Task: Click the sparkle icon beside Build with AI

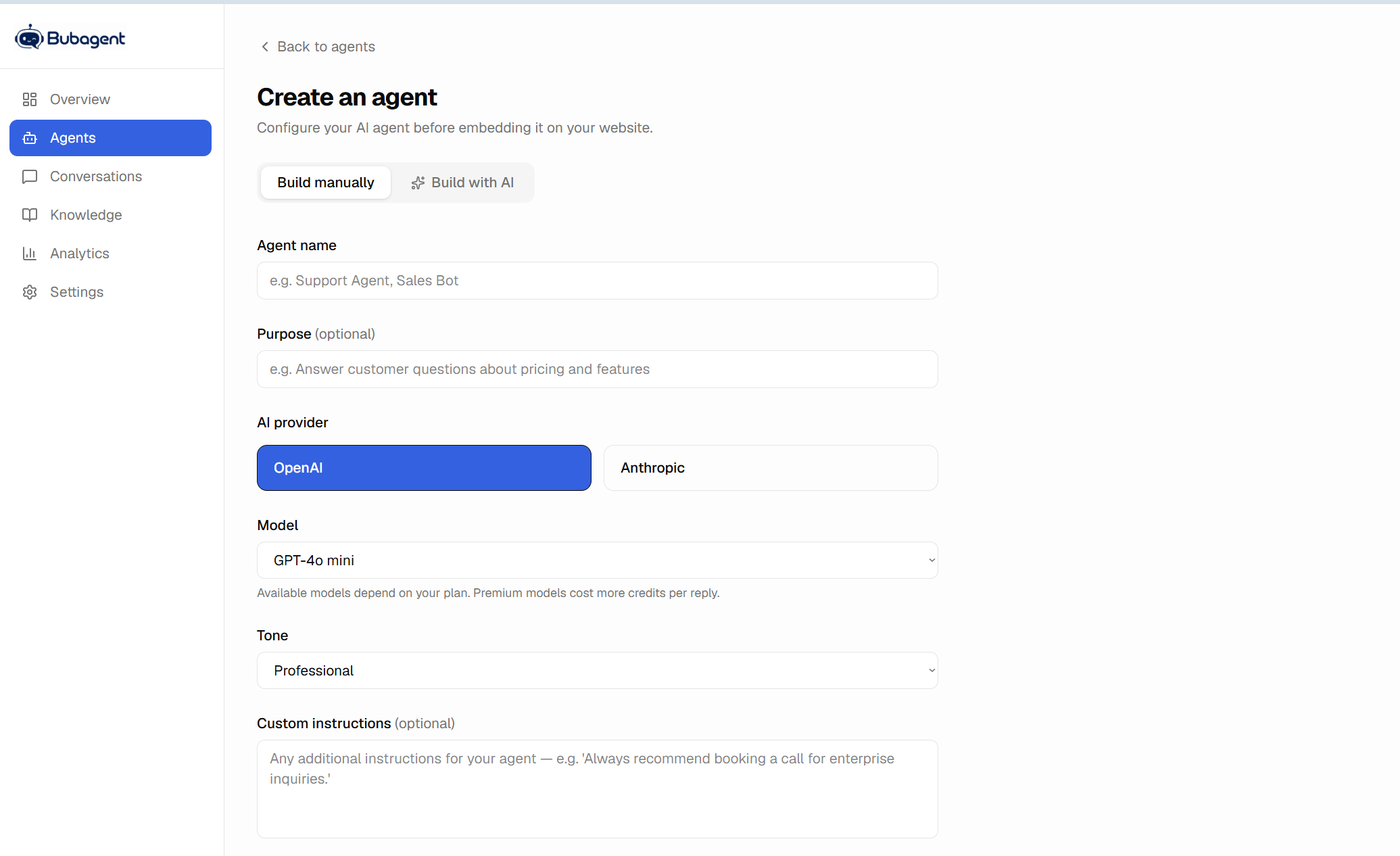Action: tap(418, 183)
